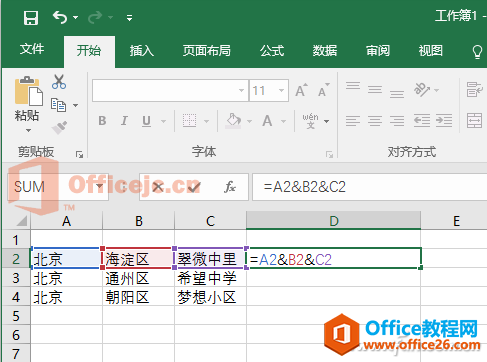
Task: Open the 审阅 tab
Action: pyautogui.click(x=378, y=51)
